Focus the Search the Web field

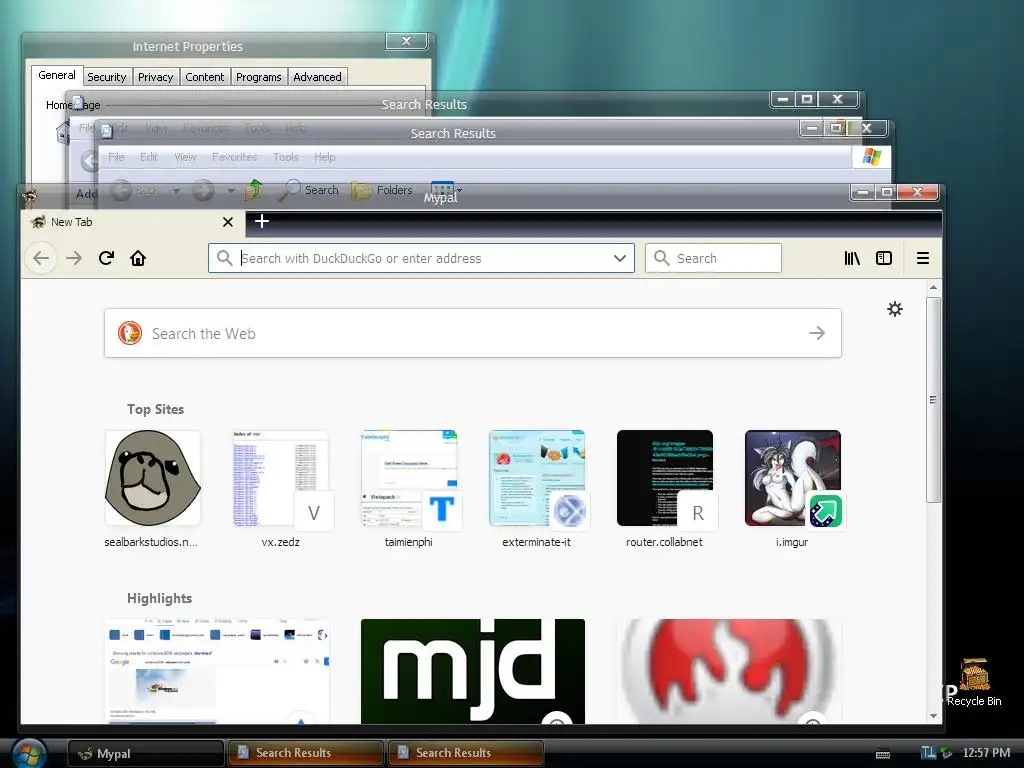pos(473,333)
